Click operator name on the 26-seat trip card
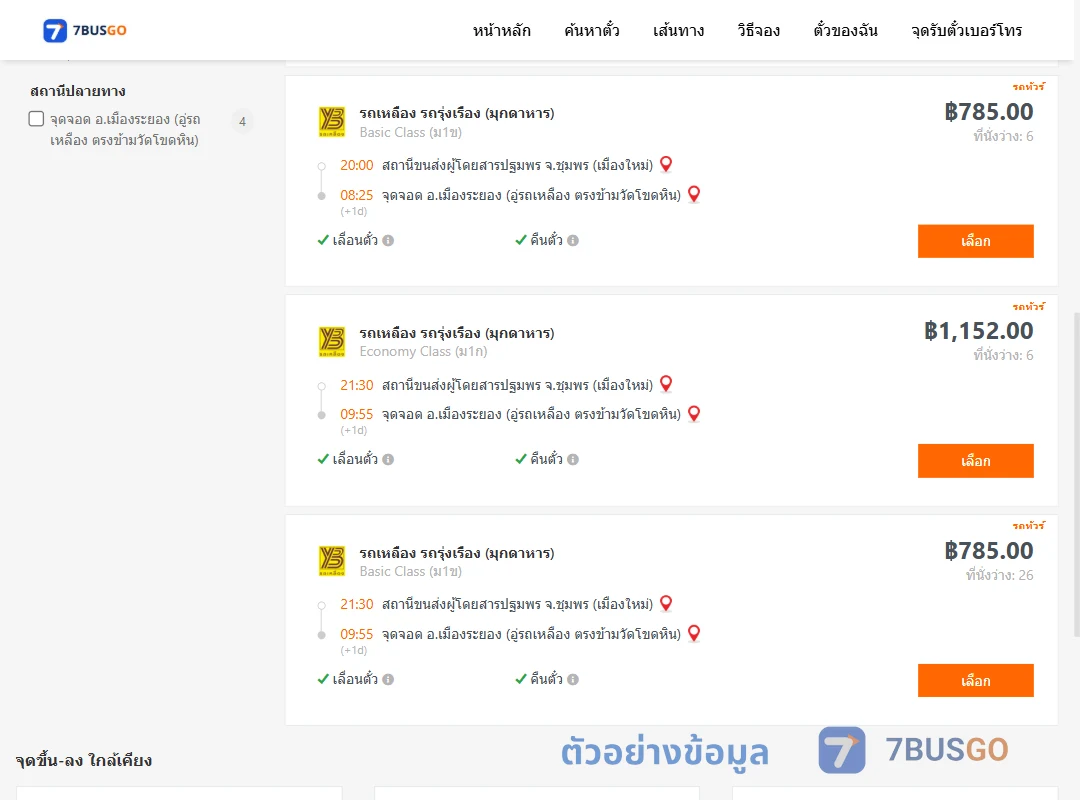The height and width of the screenshot is (800, 1080). (x=457, y=553)
